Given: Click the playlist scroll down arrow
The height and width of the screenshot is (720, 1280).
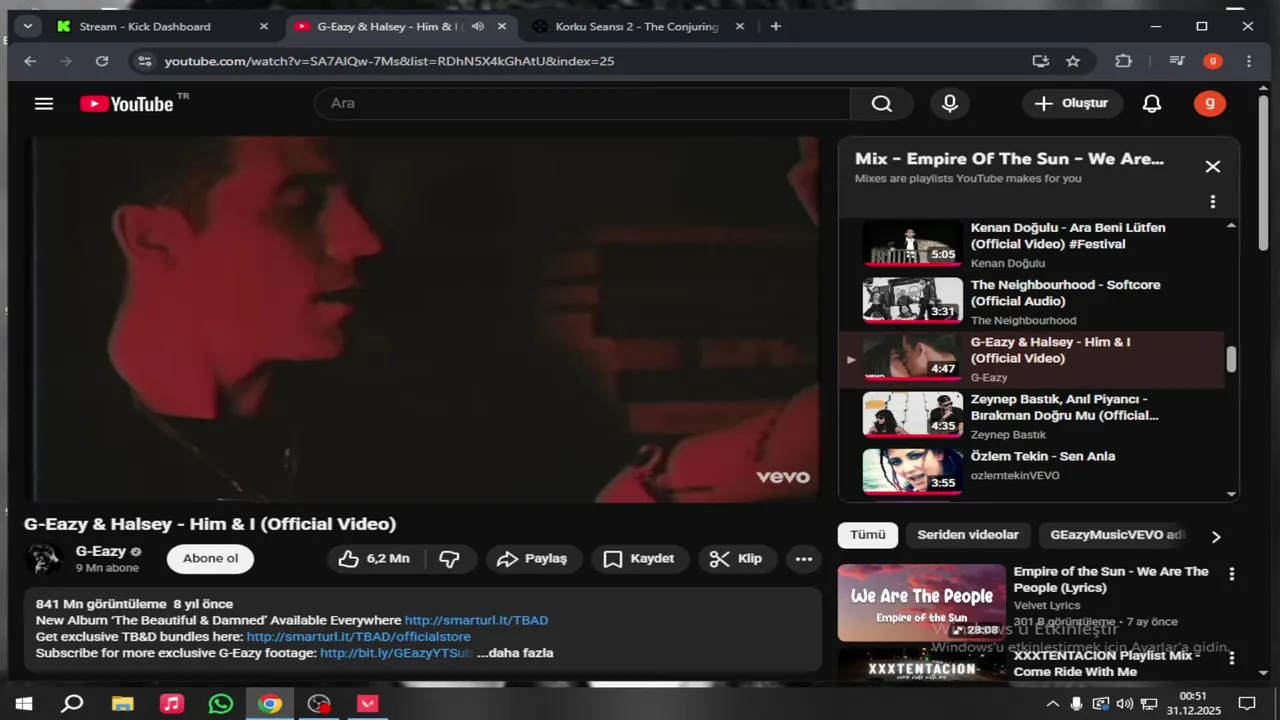Looking at the screenshot, I should 1231,494.
